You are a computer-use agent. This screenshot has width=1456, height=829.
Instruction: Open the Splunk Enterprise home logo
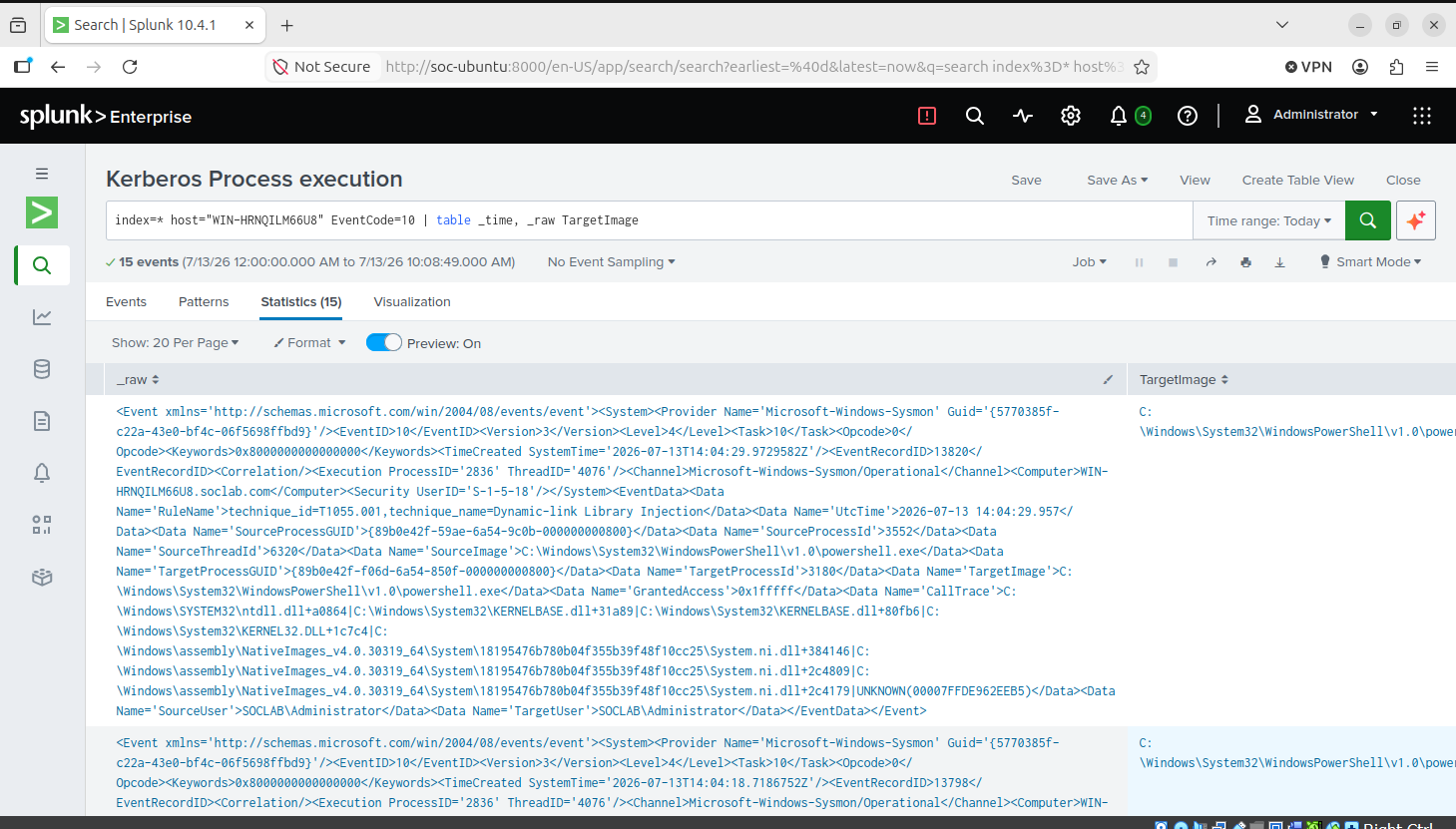(106, 116)
